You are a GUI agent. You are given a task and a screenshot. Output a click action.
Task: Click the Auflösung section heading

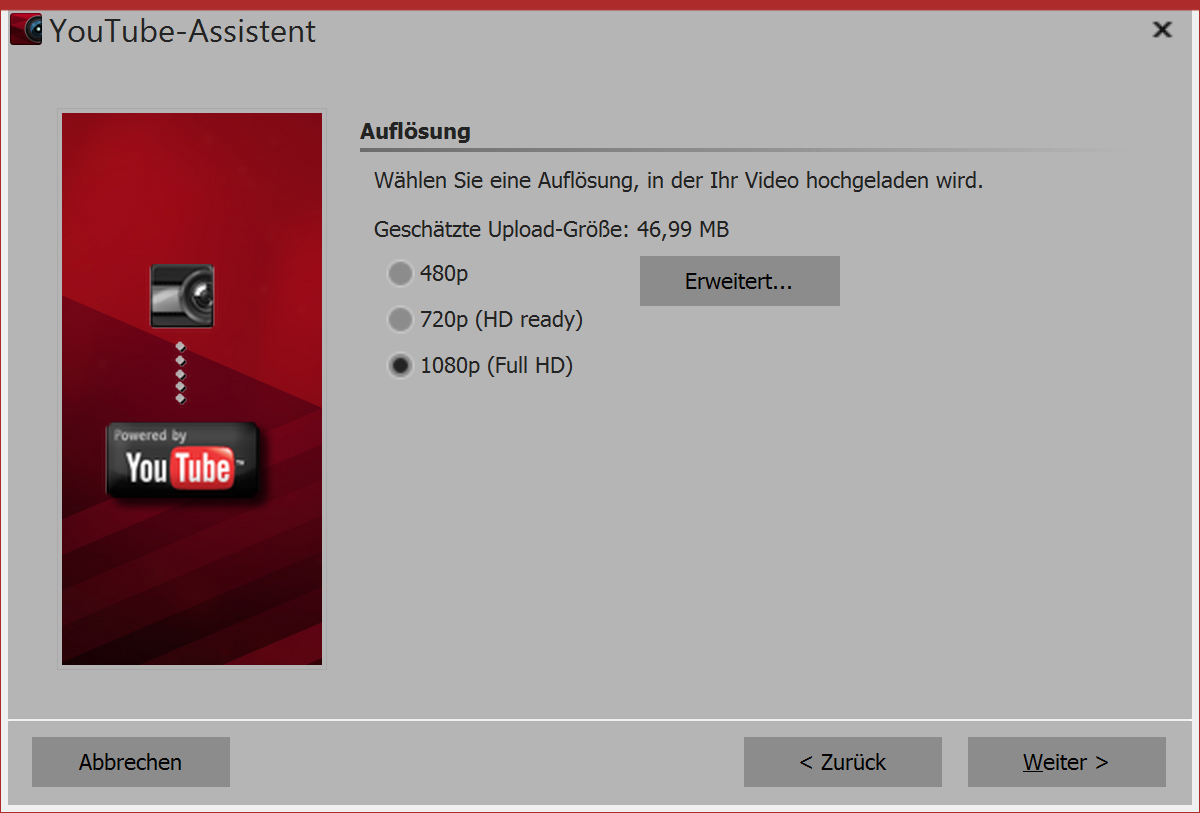[x=415, y=131]
